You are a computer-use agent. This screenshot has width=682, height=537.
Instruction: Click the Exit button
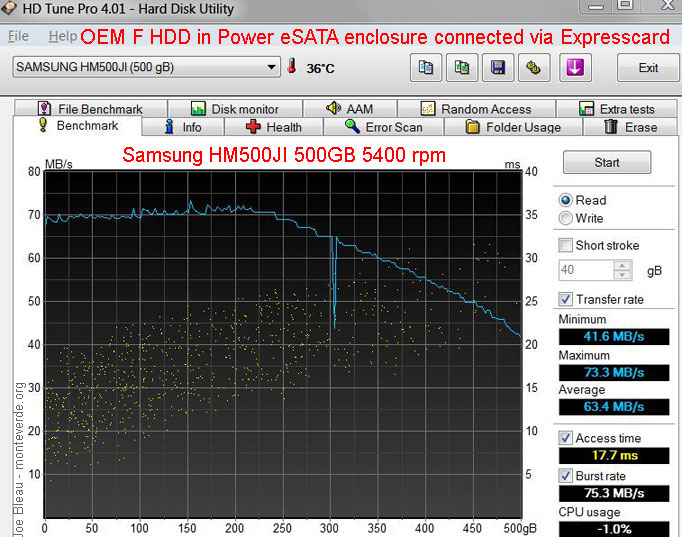coord(648,67)
